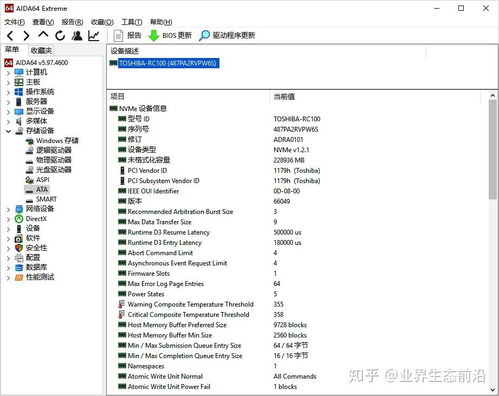Expand the DirectX tree node chevron
Screen dimensions: 499x396
pyautogui.click(x=8, y=219)
